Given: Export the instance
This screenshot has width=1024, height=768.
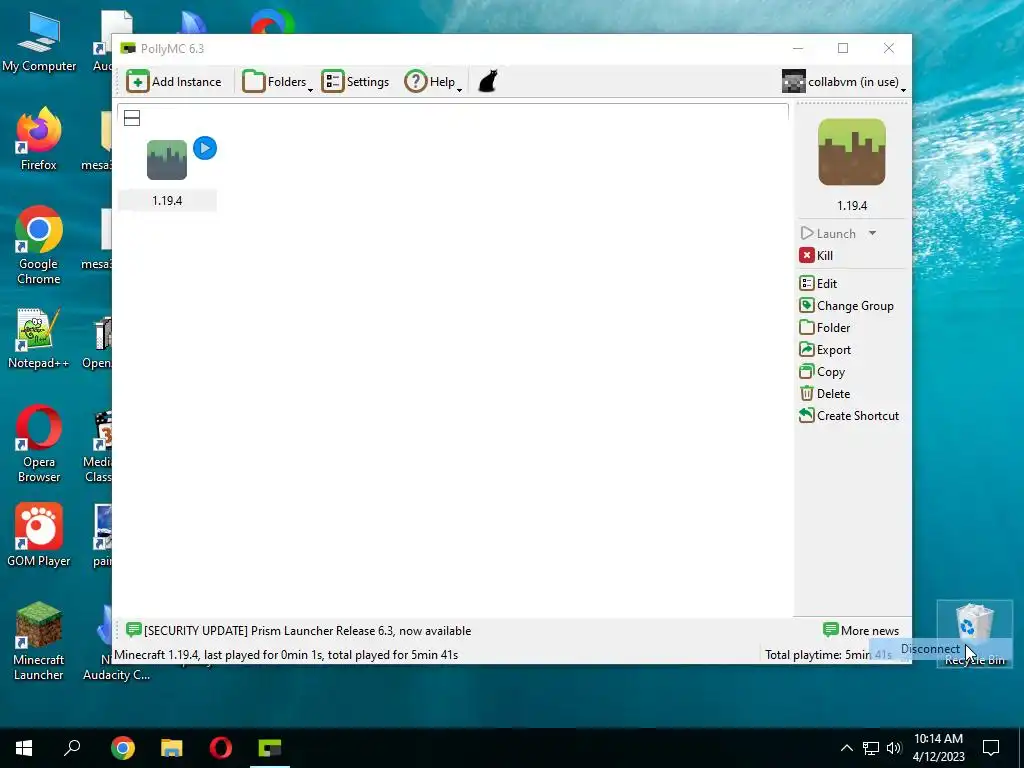Looking at the screenshot, I should [825, 350].
